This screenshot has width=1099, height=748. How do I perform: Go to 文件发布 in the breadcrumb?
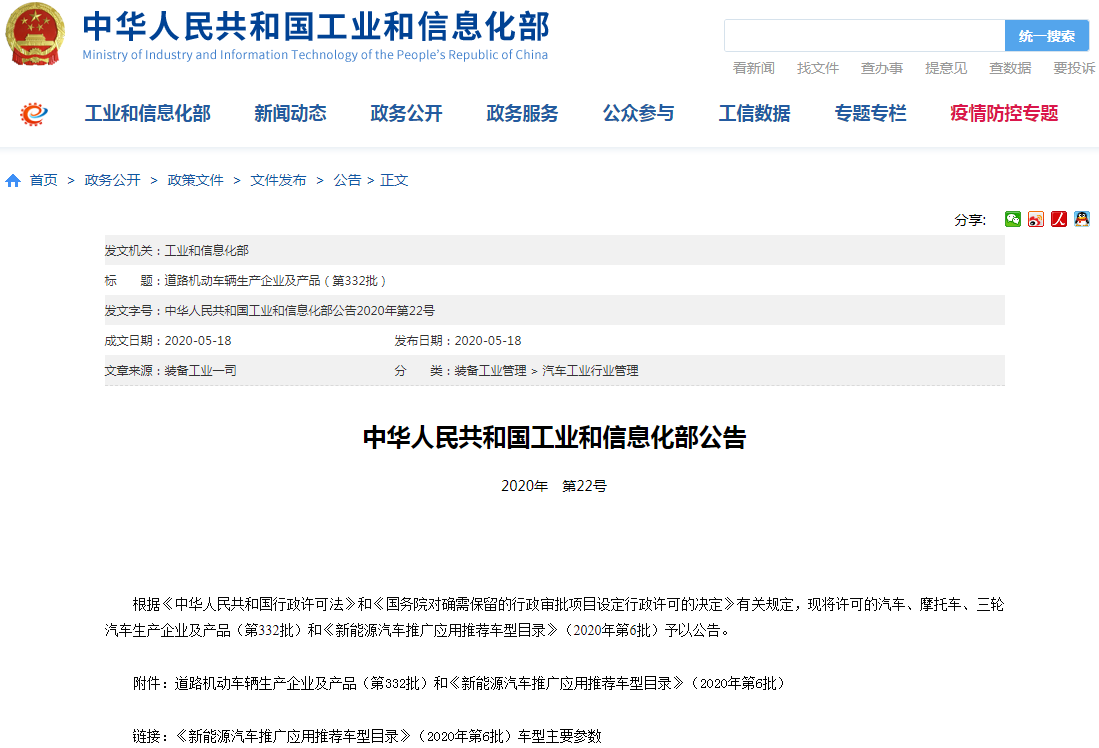pyautogui.click(x=278, y=180)
